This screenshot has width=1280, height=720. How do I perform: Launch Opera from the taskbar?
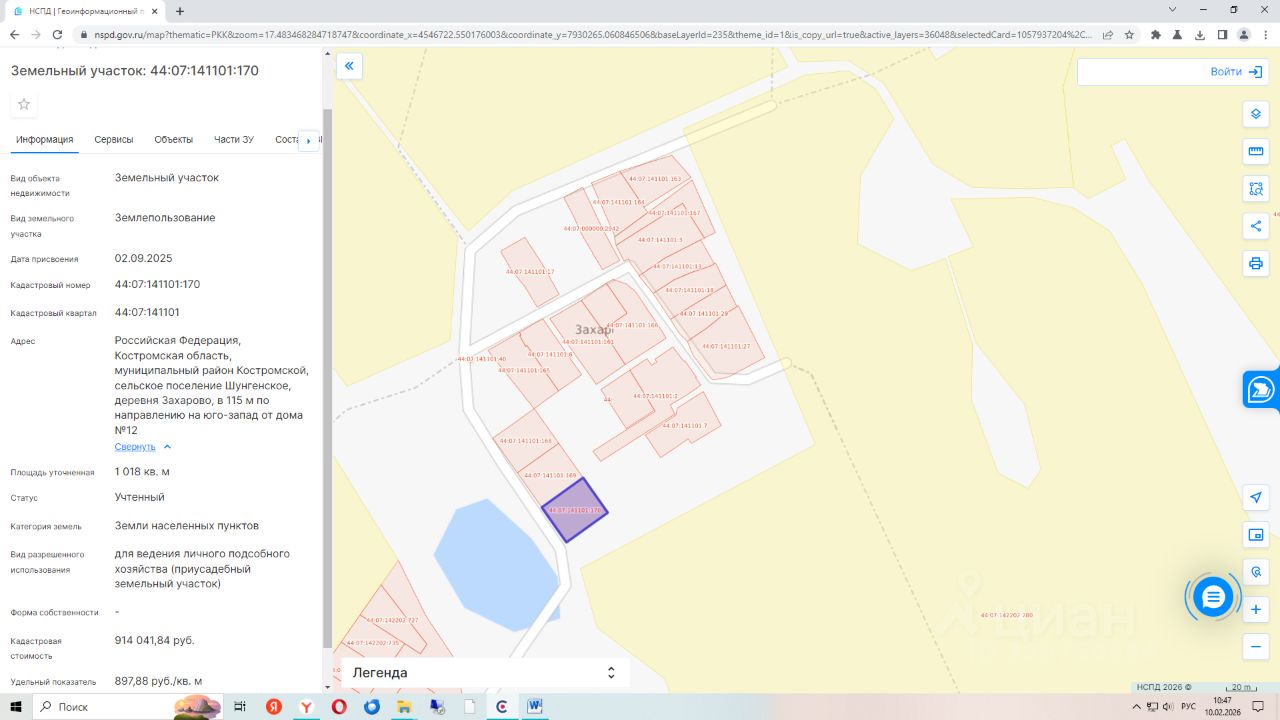click(339, 707)
